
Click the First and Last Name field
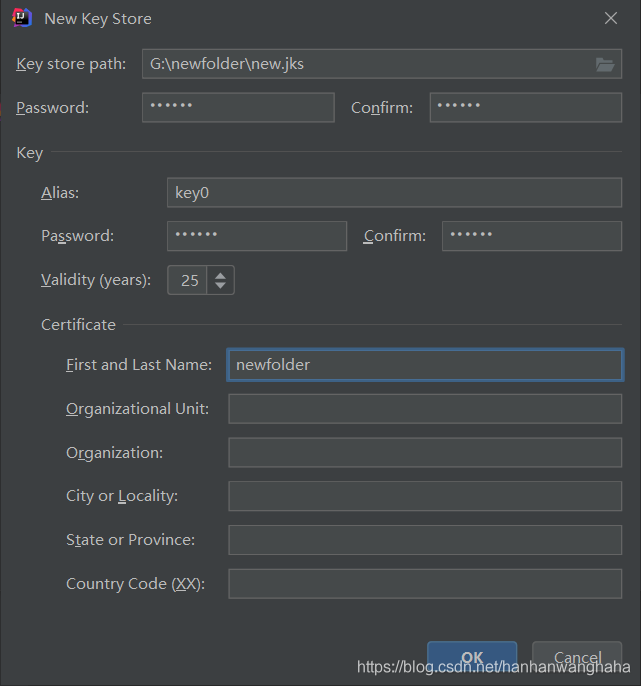(x=425, y=365)
